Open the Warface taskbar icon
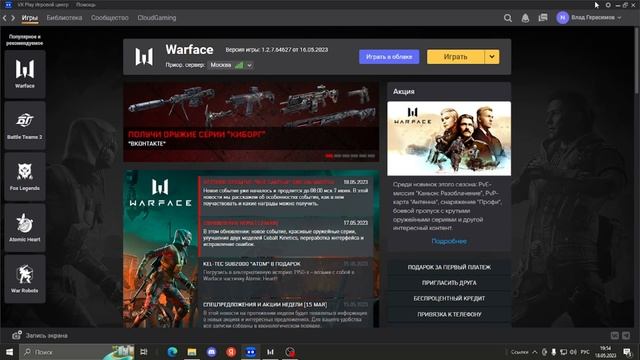The image size is (640, 360). tap(270, 352)
